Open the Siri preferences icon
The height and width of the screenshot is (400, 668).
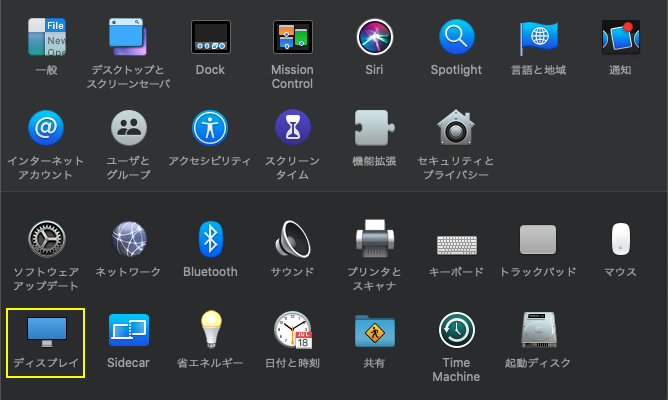click(374, 37)
